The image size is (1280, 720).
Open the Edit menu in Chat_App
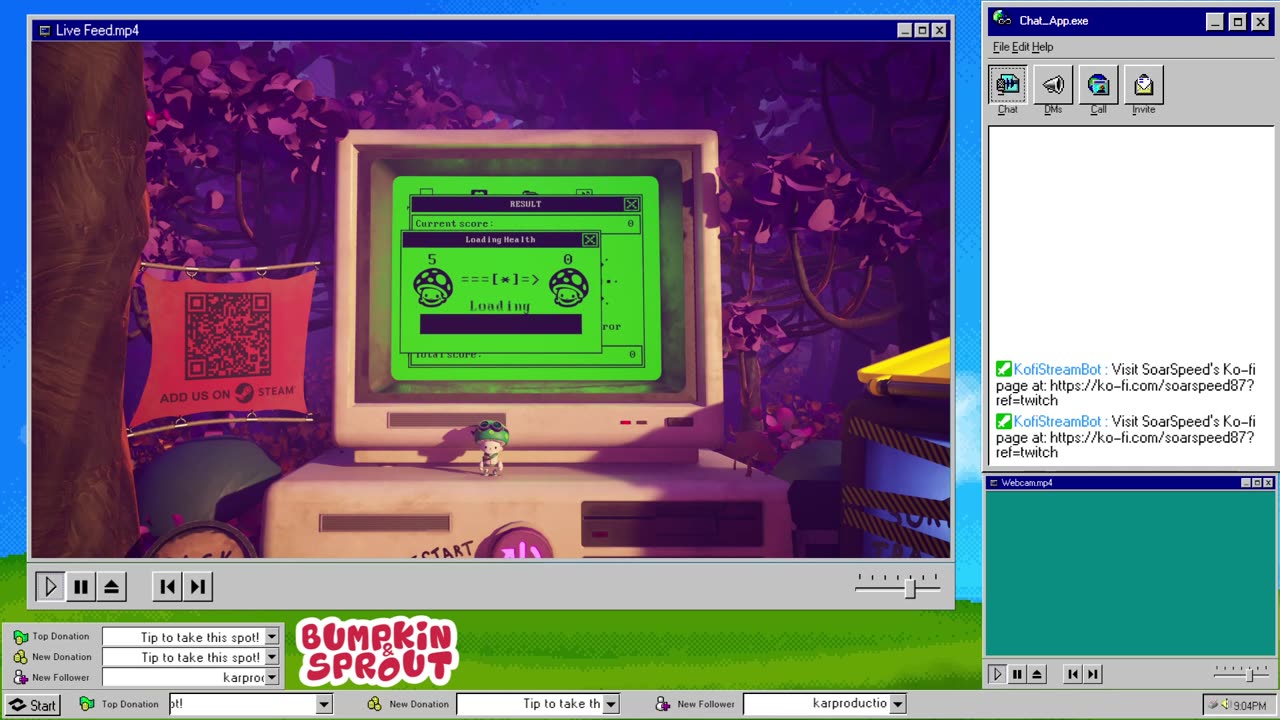click(x=1020, y=47)
